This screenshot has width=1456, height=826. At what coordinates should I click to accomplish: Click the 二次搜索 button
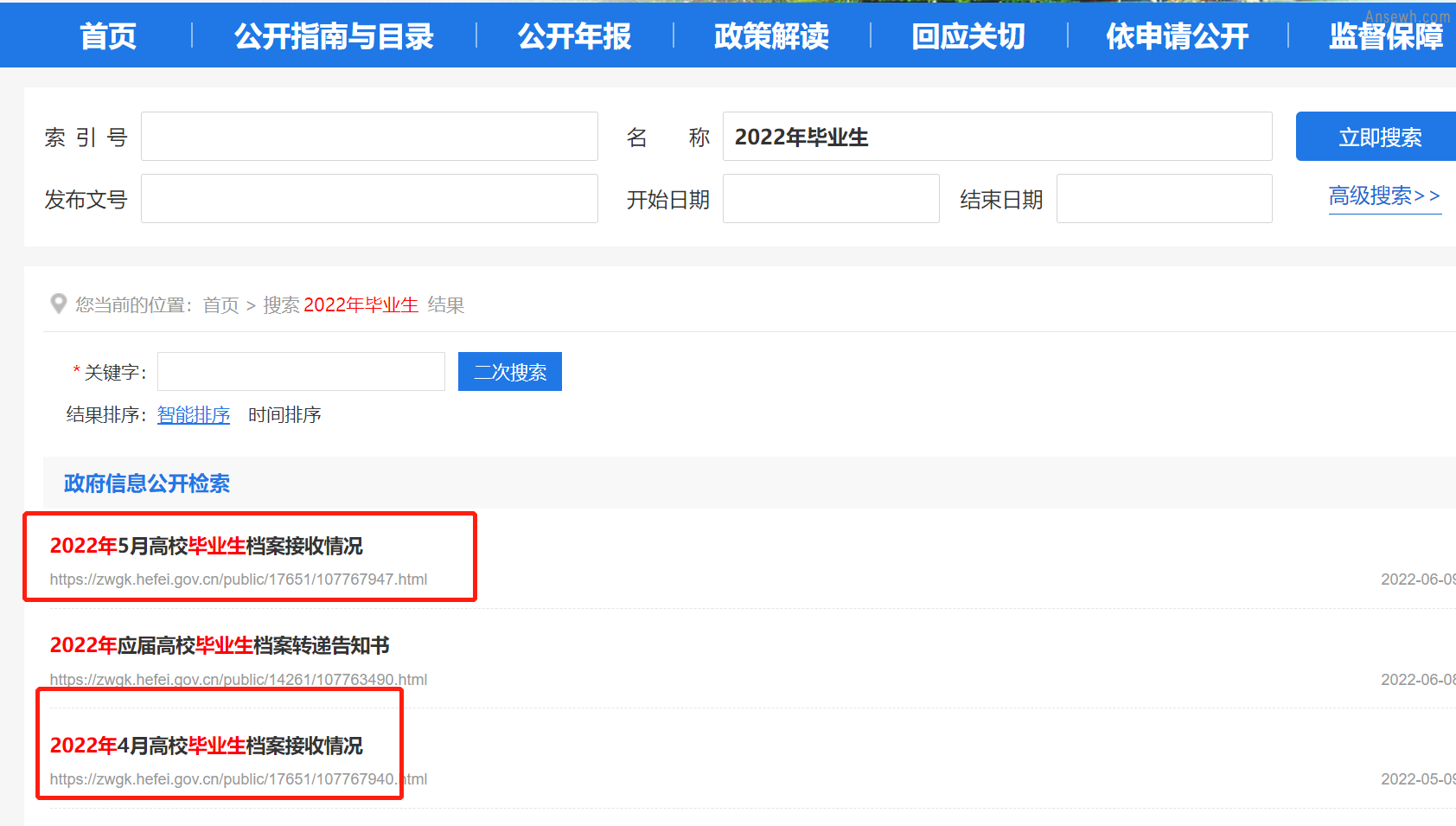coord(510,372)
